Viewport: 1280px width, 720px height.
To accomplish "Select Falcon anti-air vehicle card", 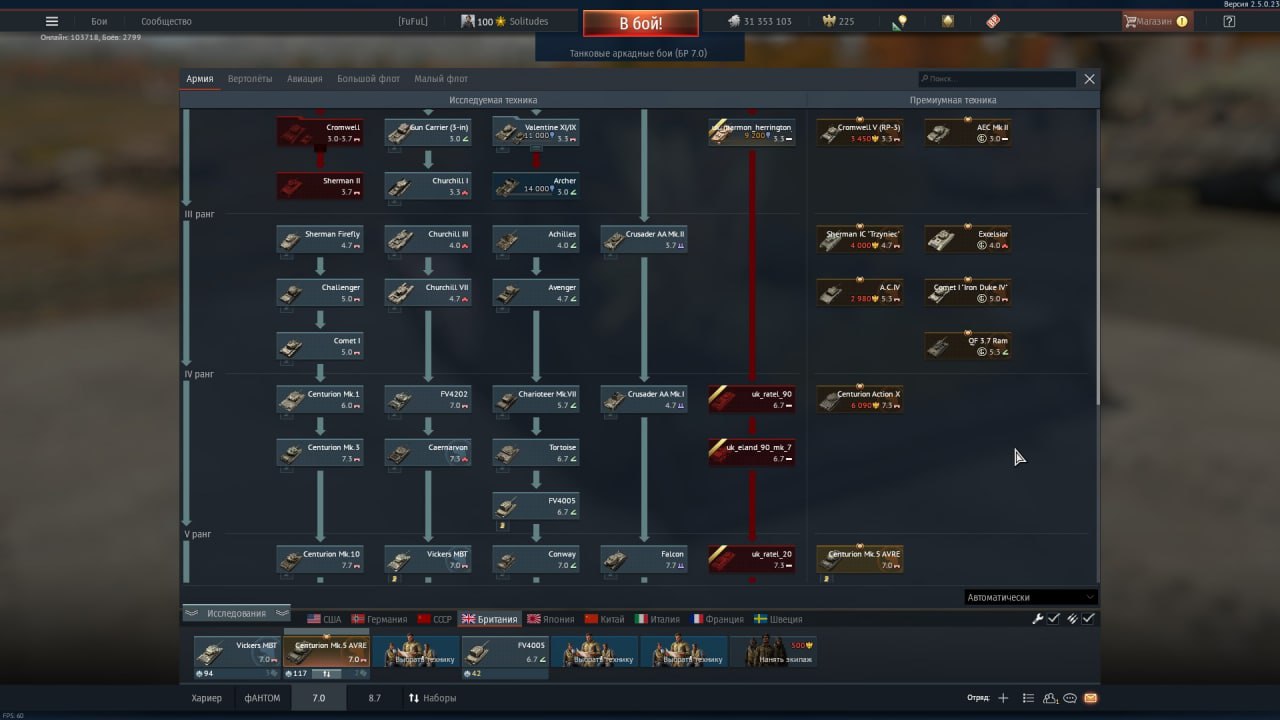I will click(x=644, y=559).
